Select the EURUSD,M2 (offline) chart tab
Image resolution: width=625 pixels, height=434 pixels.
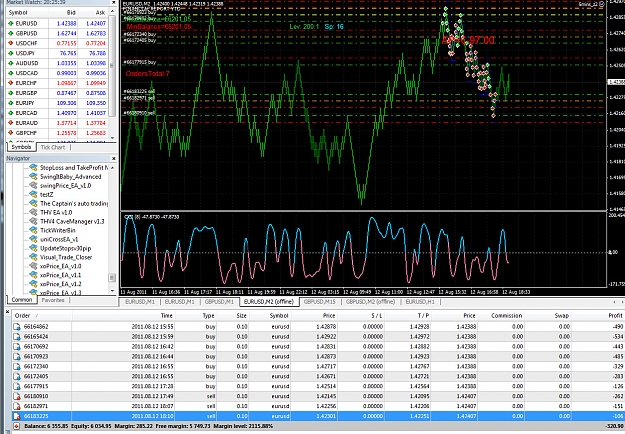[269, 302]
